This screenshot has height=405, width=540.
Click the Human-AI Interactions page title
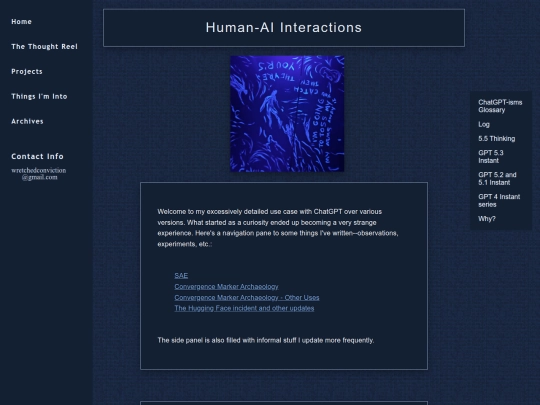tap(284, 28)
